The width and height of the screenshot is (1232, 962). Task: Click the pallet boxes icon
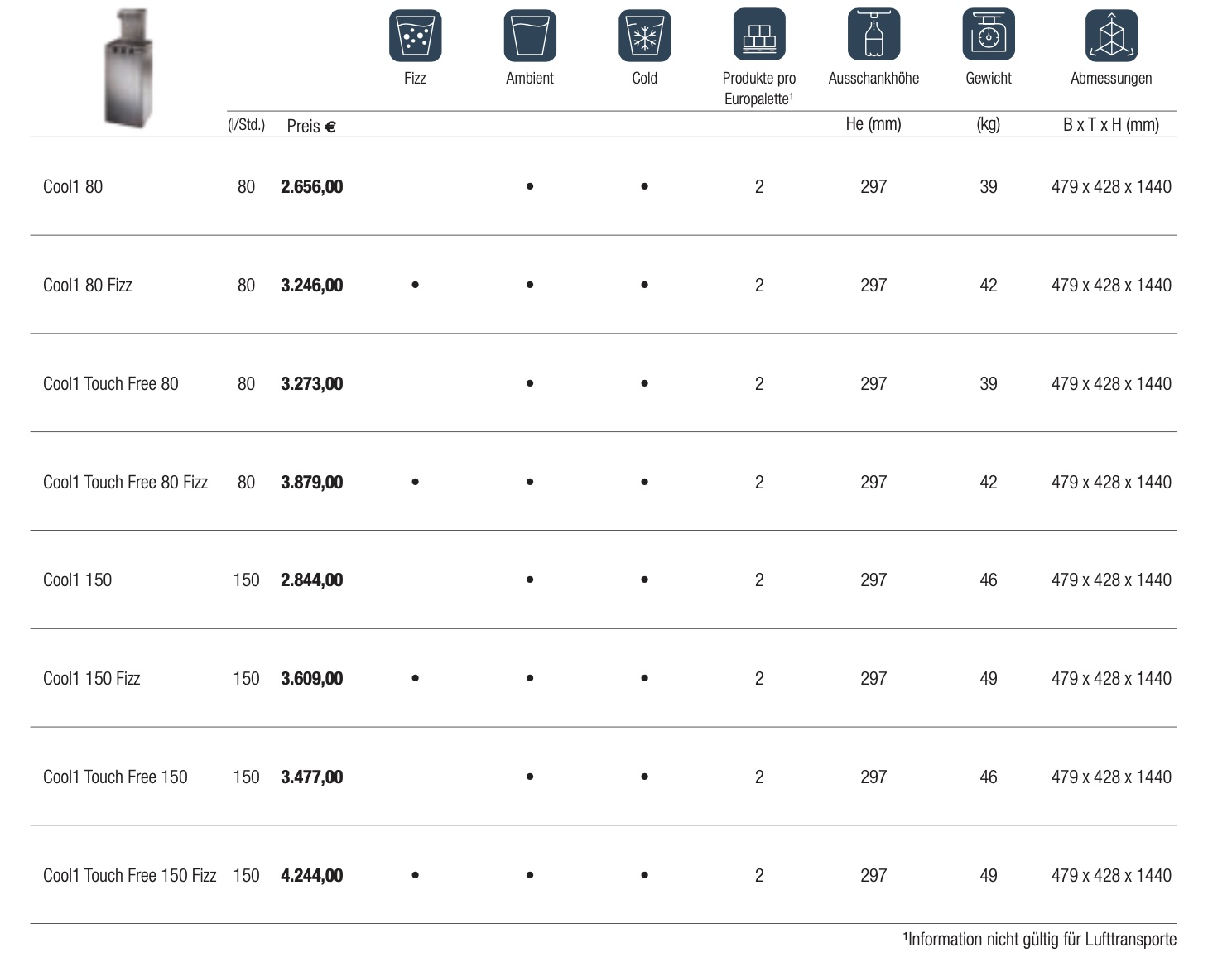(758, 36)
